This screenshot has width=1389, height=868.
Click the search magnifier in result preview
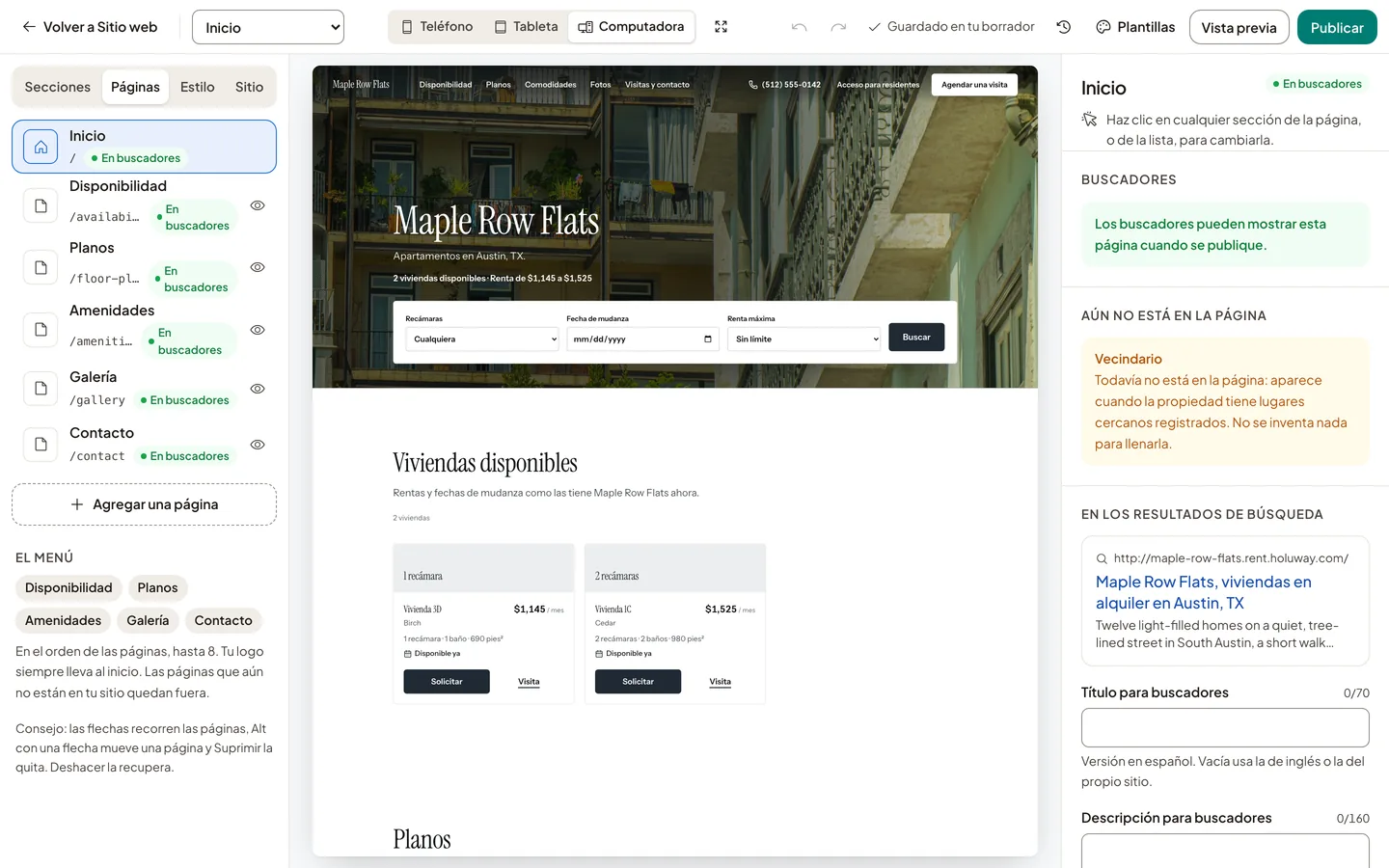tap(1102, 558)
